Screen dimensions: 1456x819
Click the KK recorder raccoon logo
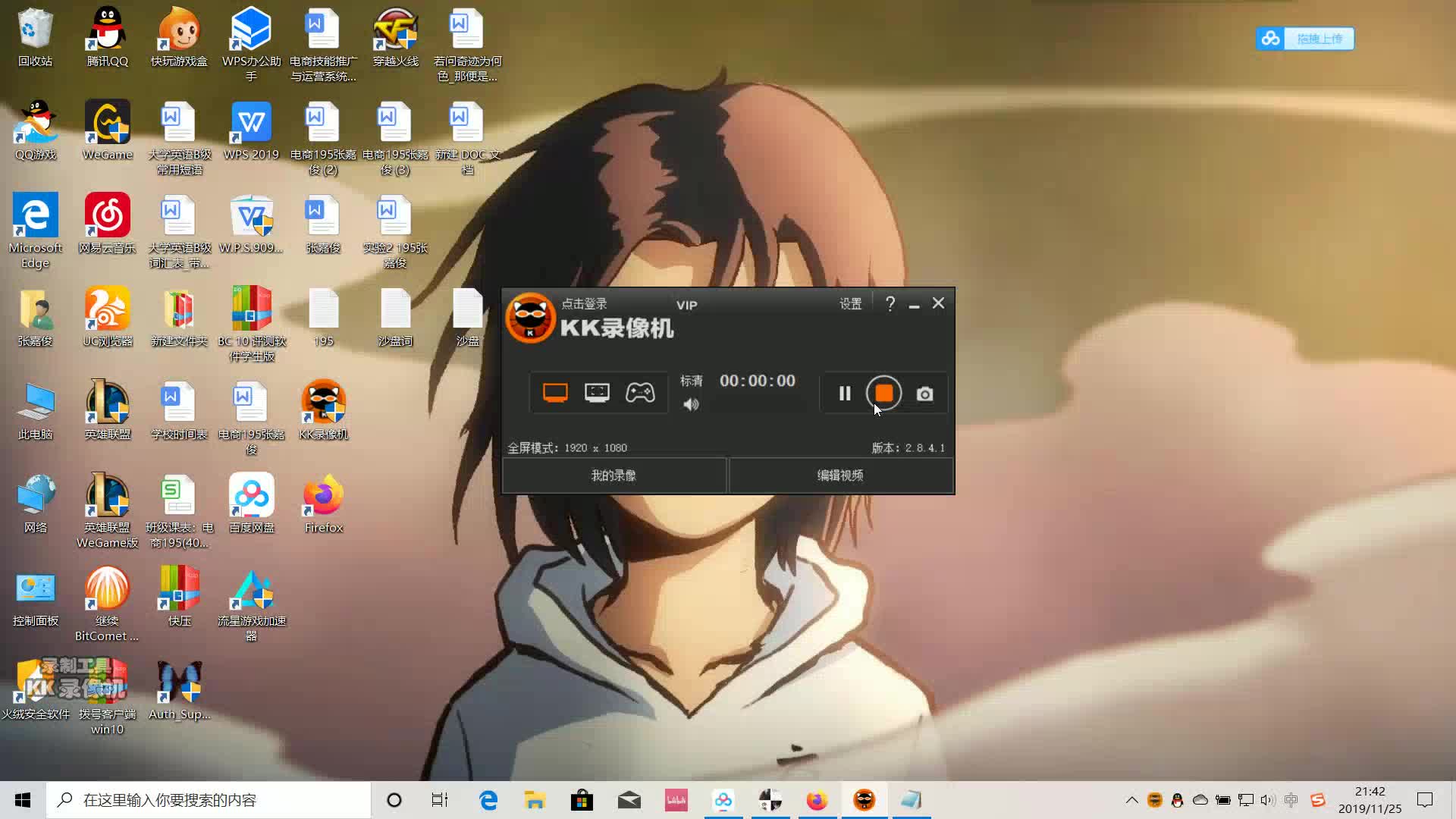click(530, 318)
